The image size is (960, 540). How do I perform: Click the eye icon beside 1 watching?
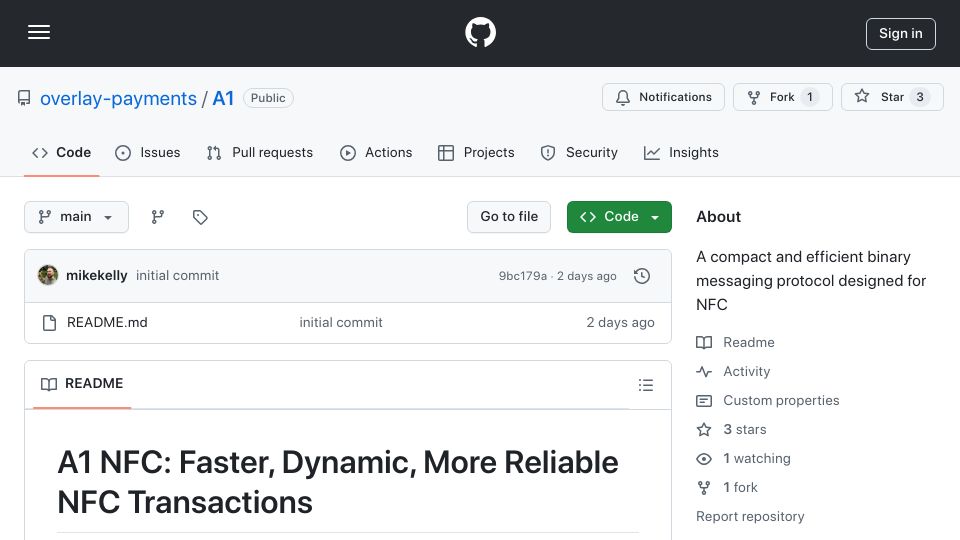pyautogui.click(x=704, y=459)
